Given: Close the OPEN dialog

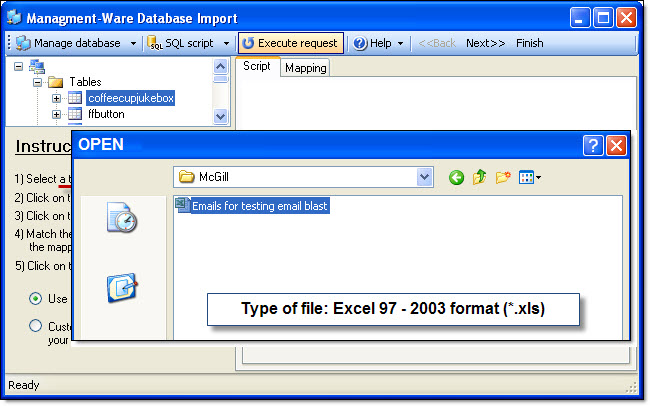Looking at the screenshot, I should [x=616, y=146].
